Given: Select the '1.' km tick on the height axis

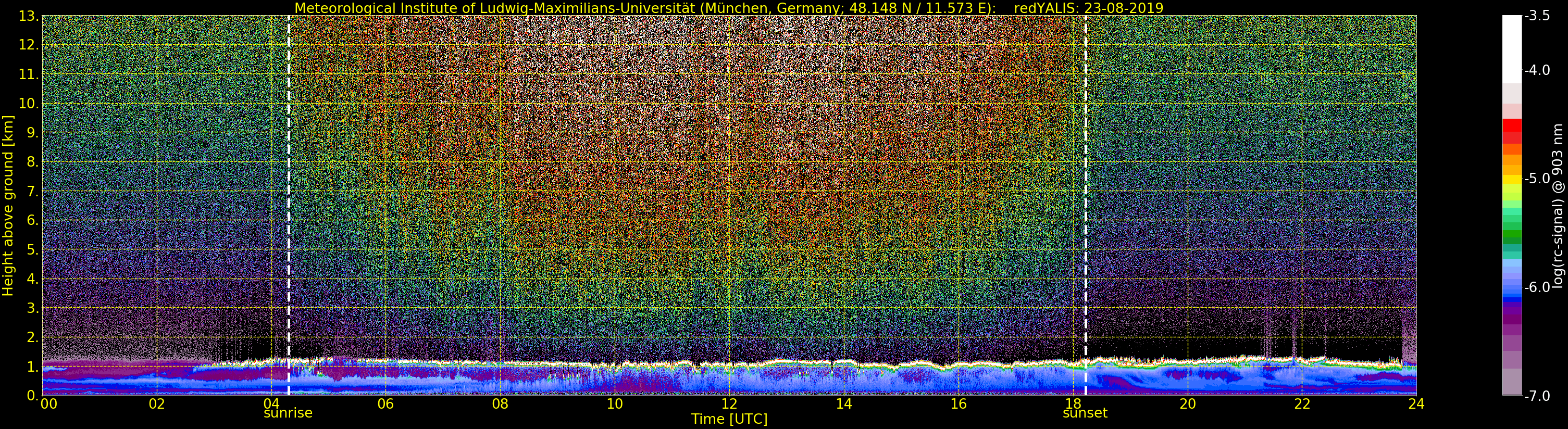Looking at the screenshot, I should point(33,367).
